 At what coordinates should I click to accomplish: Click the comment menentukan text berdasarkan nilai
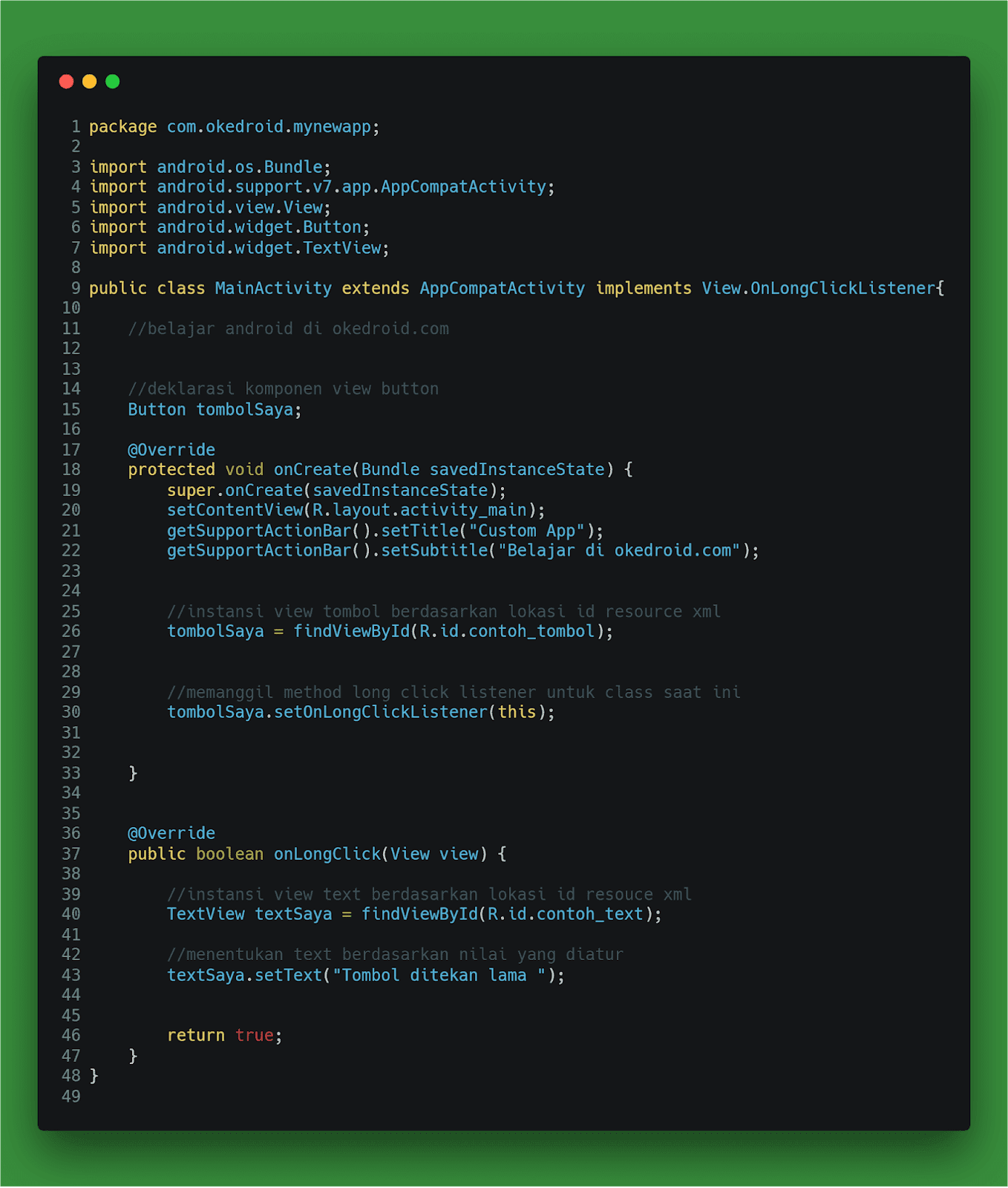pyautogui.click(x=395, y=955)
